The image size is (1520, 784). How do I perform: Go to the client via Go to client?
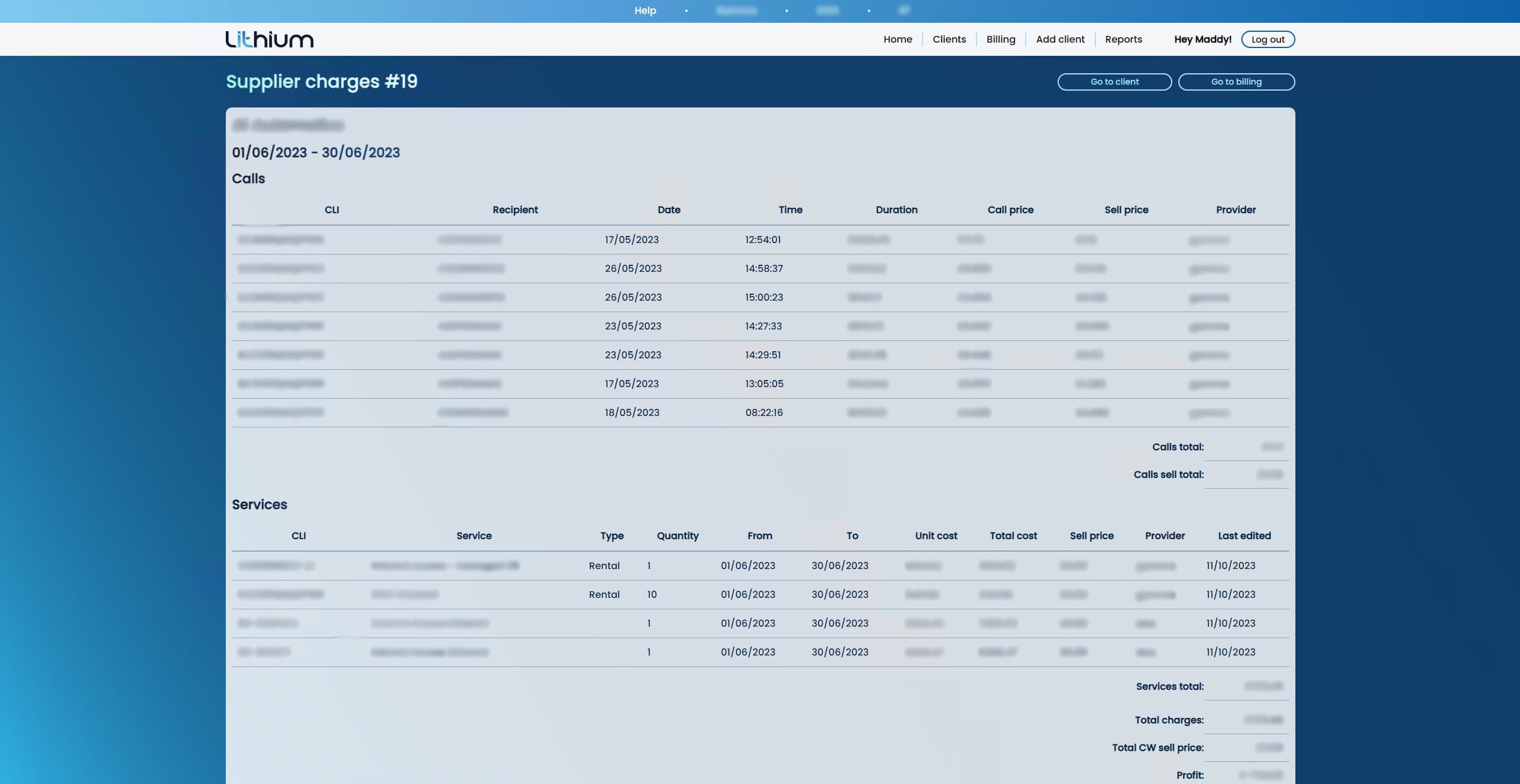click(x=1113, y=82)
